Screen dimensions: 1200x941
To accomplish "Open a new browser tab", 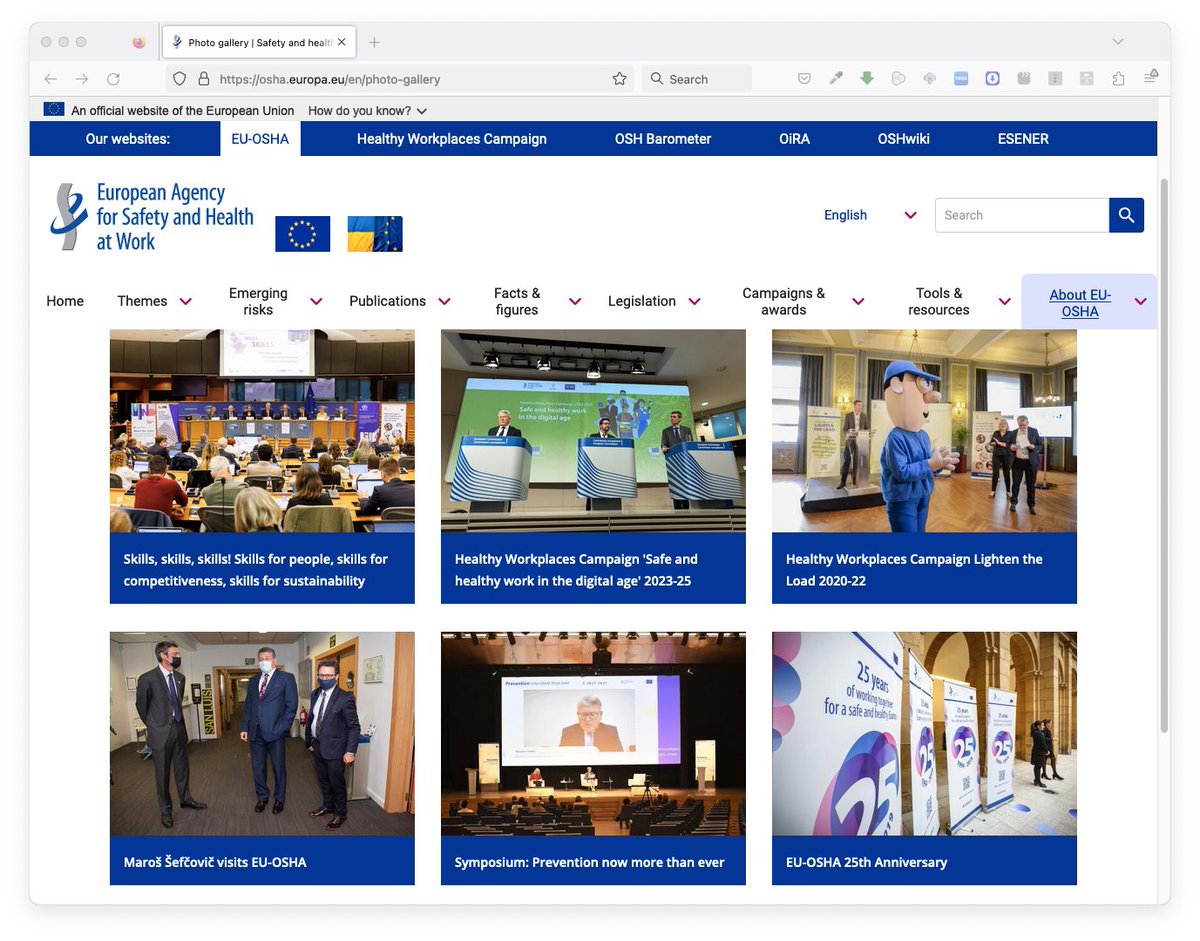I will tap(374, 42).
